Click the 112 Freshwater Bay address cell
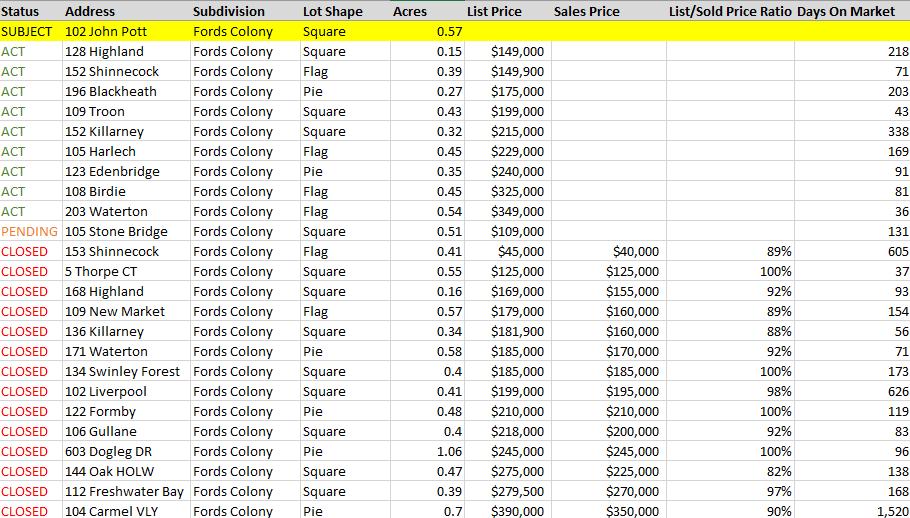 coord(127,491)
